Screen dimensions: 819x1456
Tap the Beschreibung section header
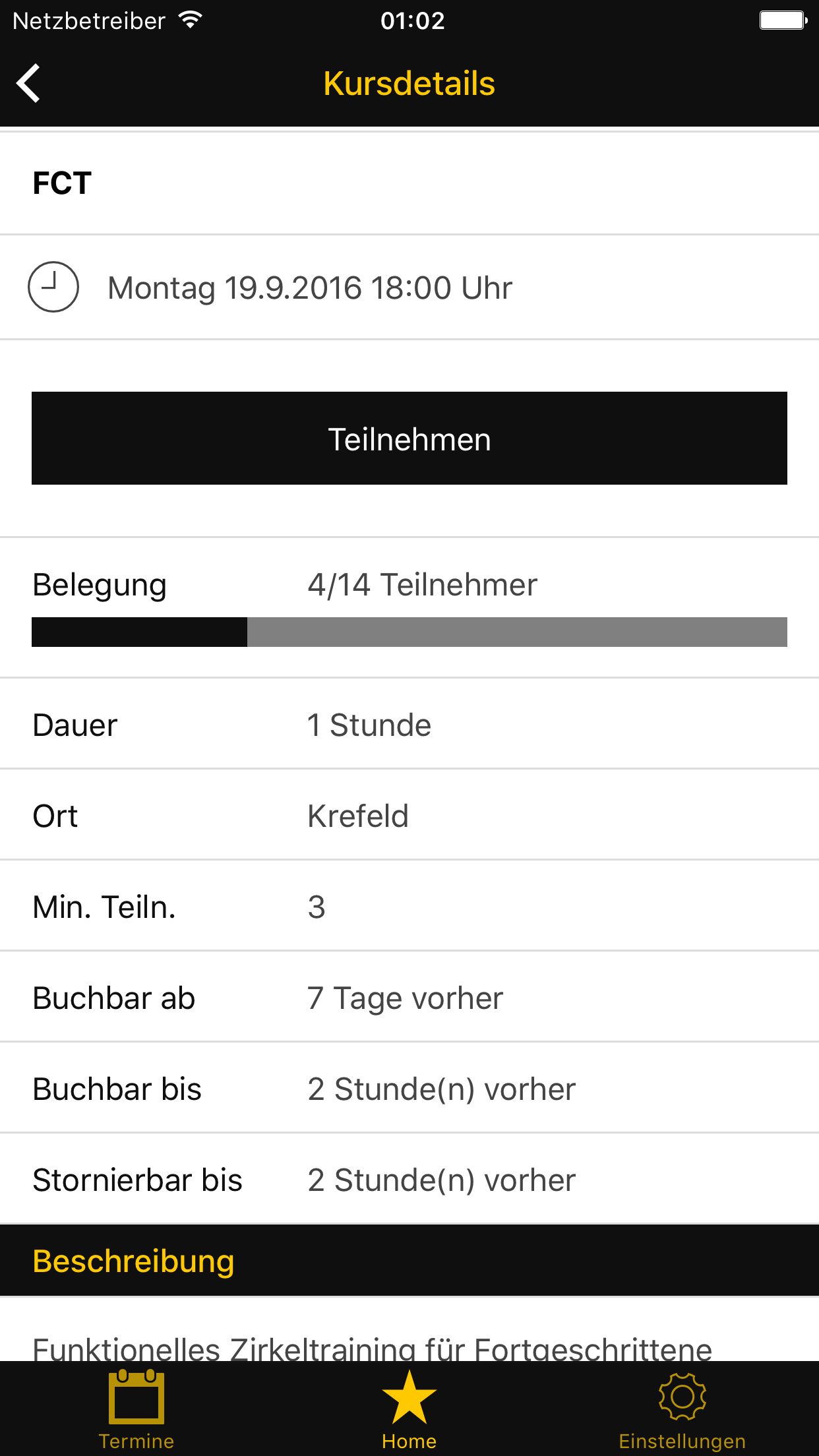point(133,1261)
